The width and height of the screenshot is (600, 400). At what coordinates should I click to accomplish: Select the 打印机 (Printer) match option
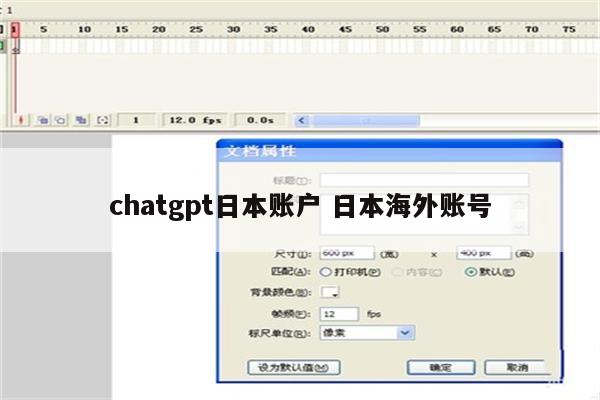(326, 271)
